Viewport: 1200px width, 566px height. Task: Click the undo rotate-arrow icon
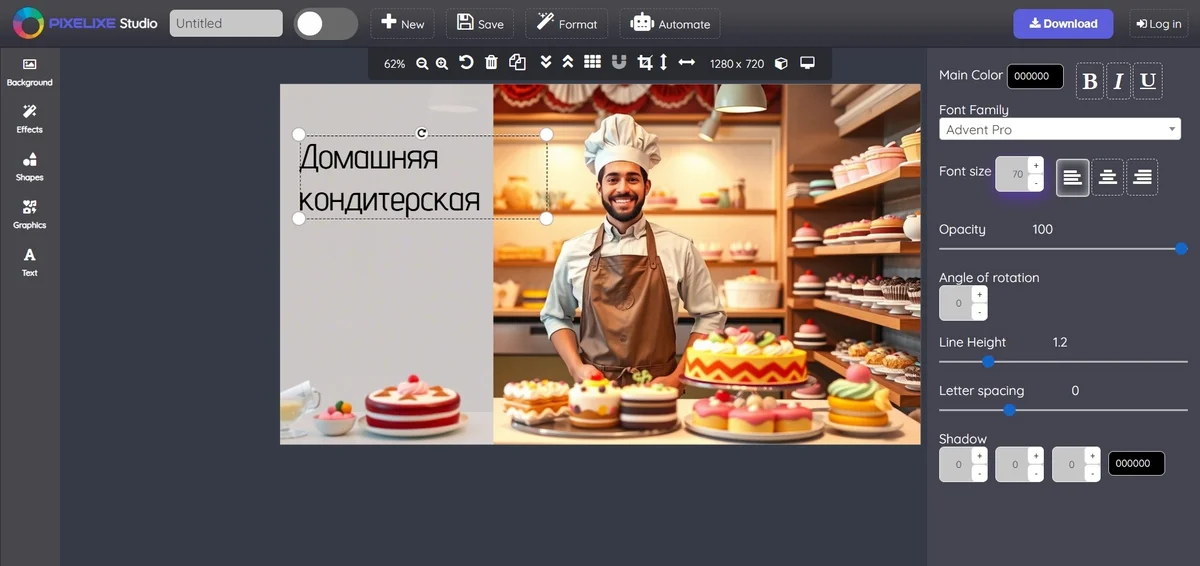click(466, 63)
